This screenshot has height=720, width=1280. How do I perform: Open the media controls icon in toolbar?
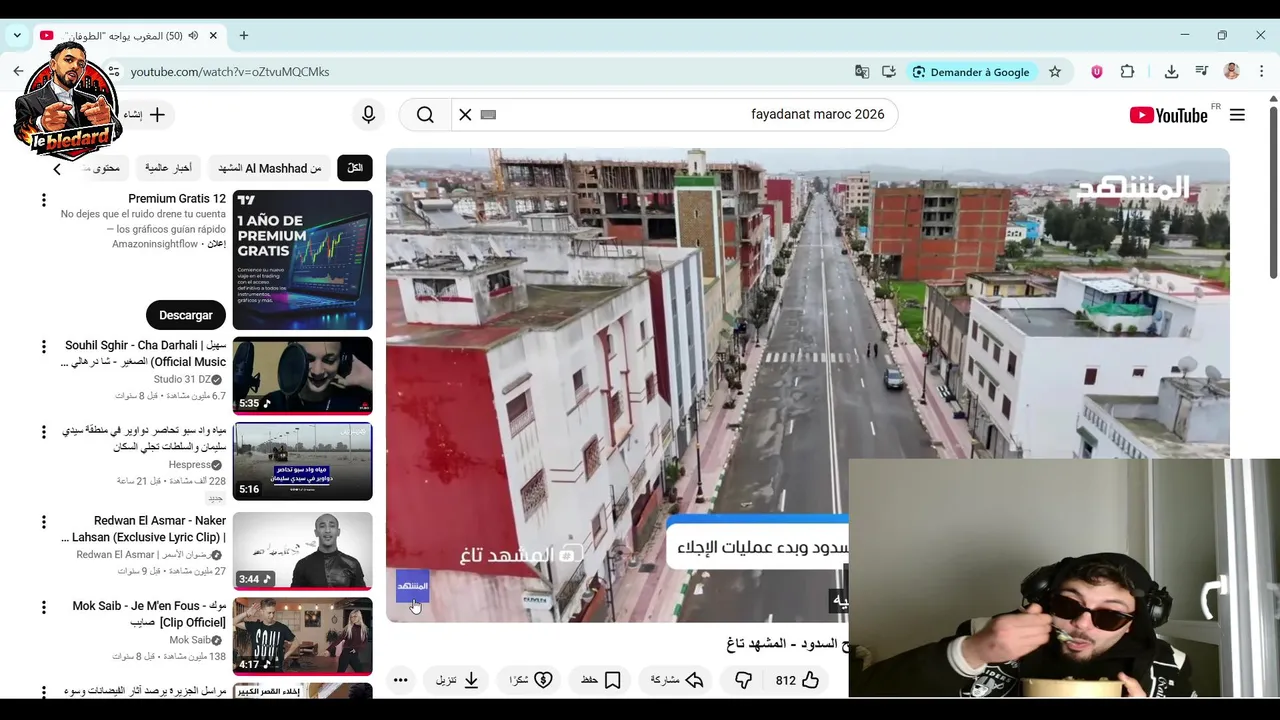pyautogui.click(x=1201, y=72)
